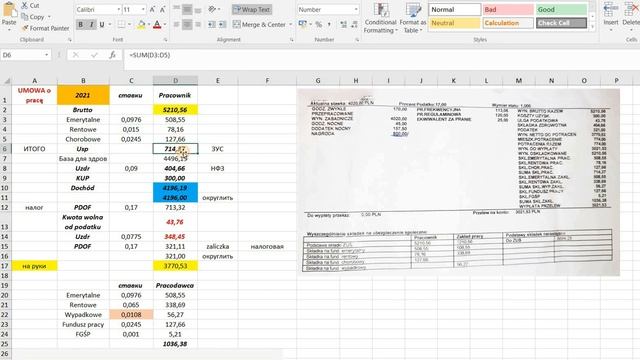Image resolution: width=640 pixels, height=360 pixels.
Task: Open the Clipboard dialog launcher
Action: click(69, 40)
